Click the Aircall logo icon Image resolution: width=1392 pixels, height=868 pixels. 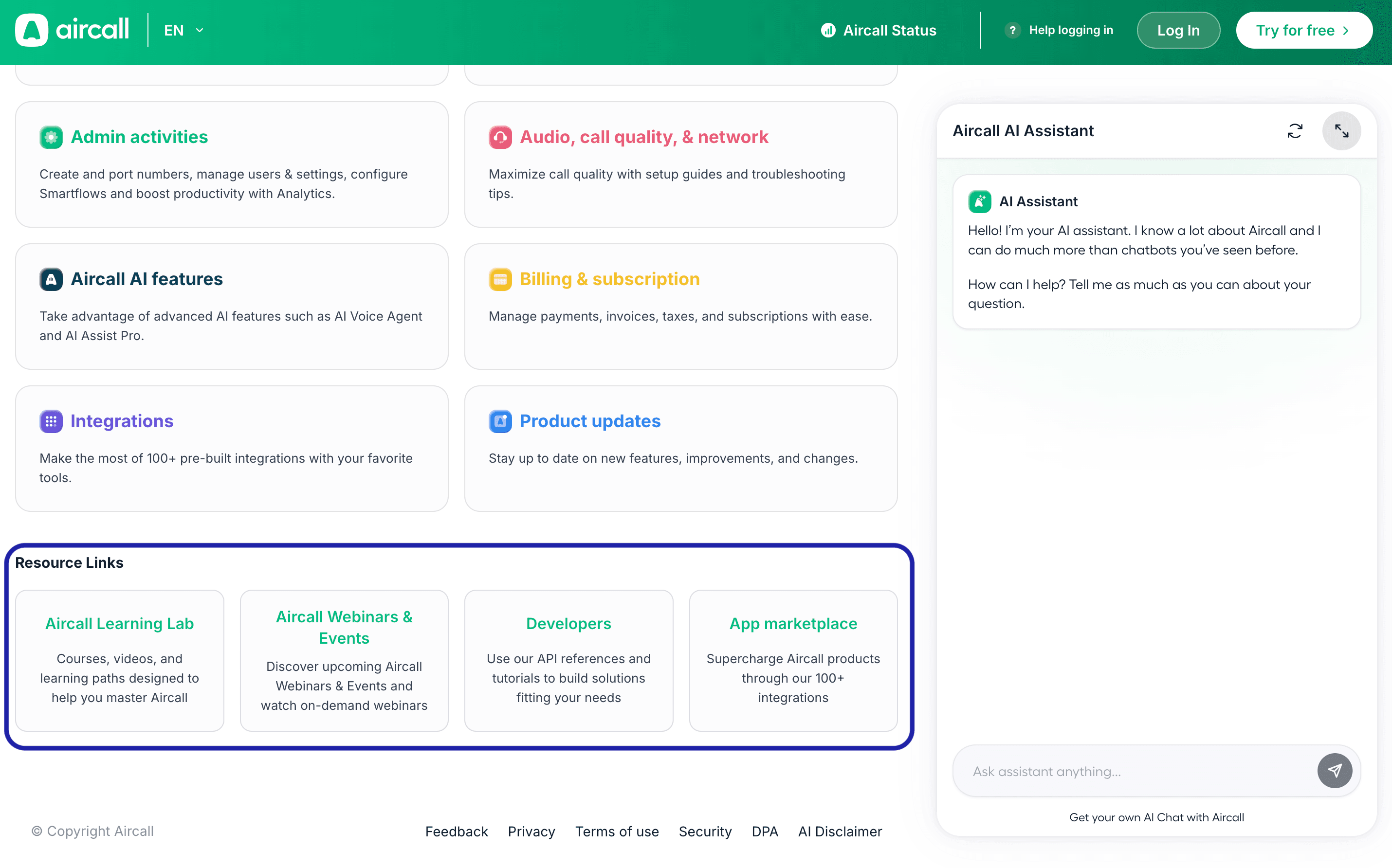(x=32, y=30)
